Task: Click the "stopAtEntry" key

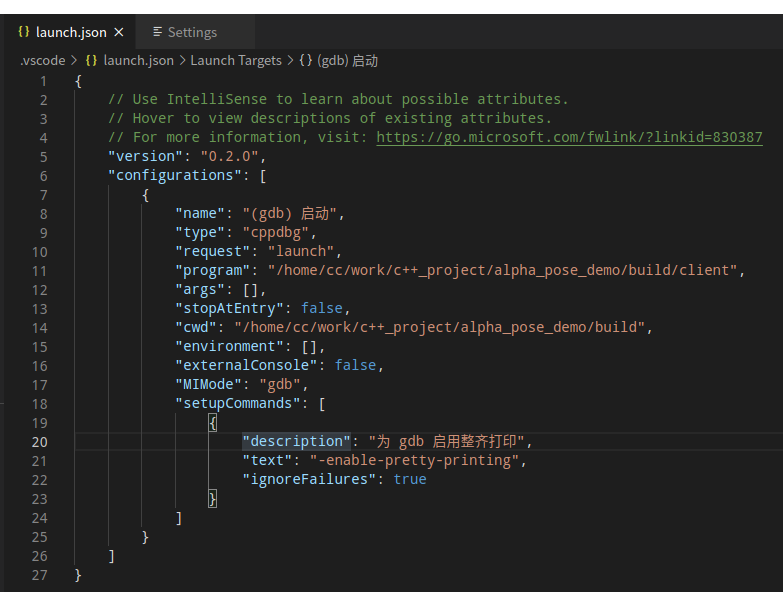Action: point(229,308)
